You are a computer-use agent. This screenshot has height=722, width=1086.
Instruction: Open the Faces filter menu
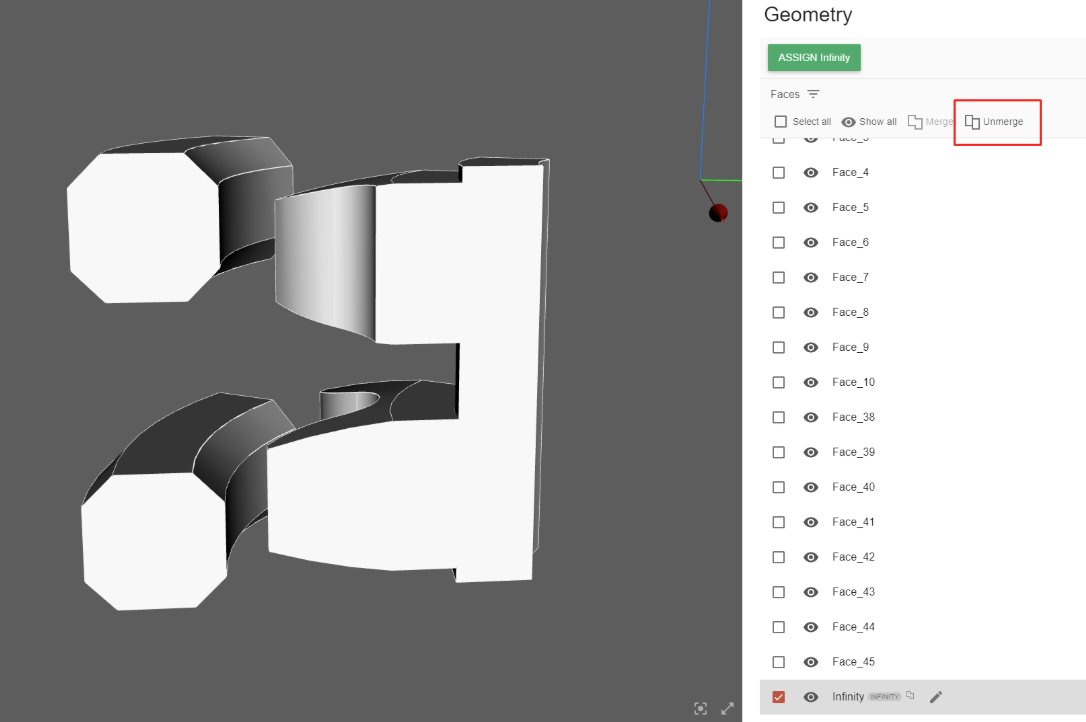[813, 94]
